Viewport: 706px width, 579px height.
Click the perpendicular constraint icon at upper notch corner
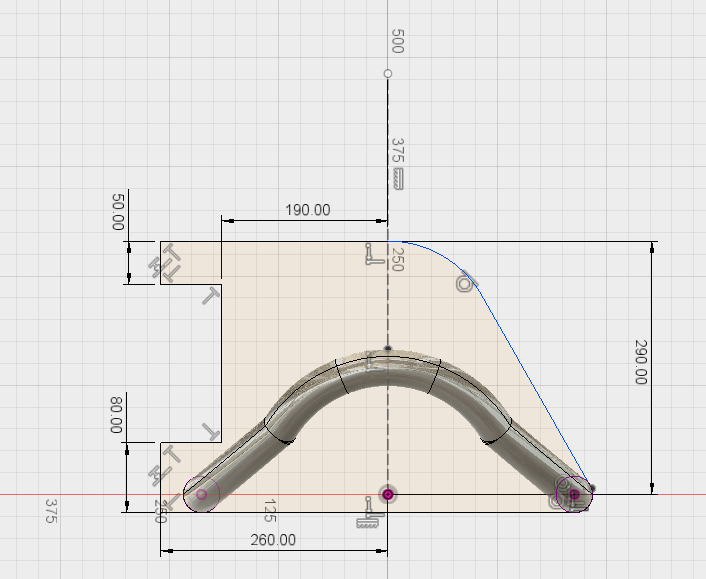(x=211, y=296)
